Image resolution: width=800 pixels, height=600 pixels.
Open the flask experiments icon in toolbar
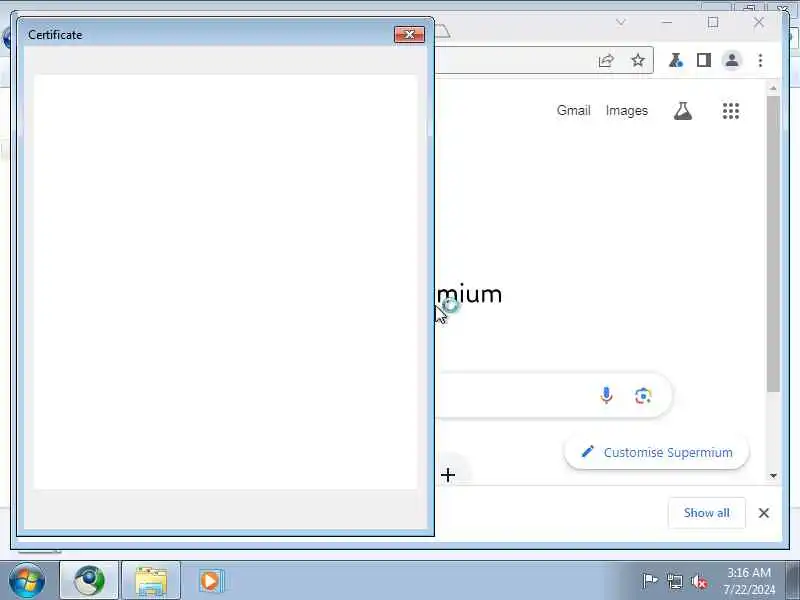pyautogui.click(x=676, y=60)
